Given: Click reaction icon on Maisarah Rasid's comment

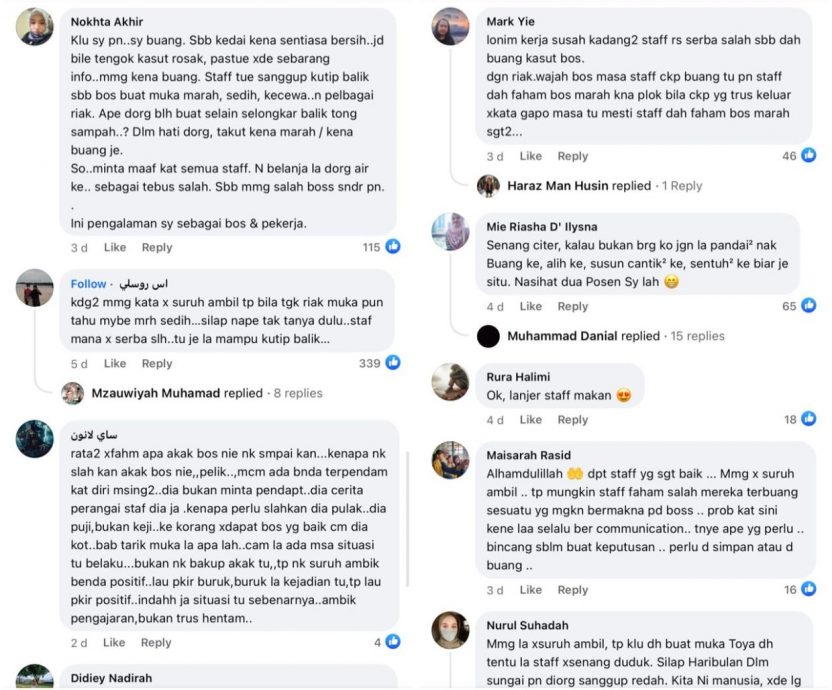Looking at the screenshot, I should (x=808, y=589).
